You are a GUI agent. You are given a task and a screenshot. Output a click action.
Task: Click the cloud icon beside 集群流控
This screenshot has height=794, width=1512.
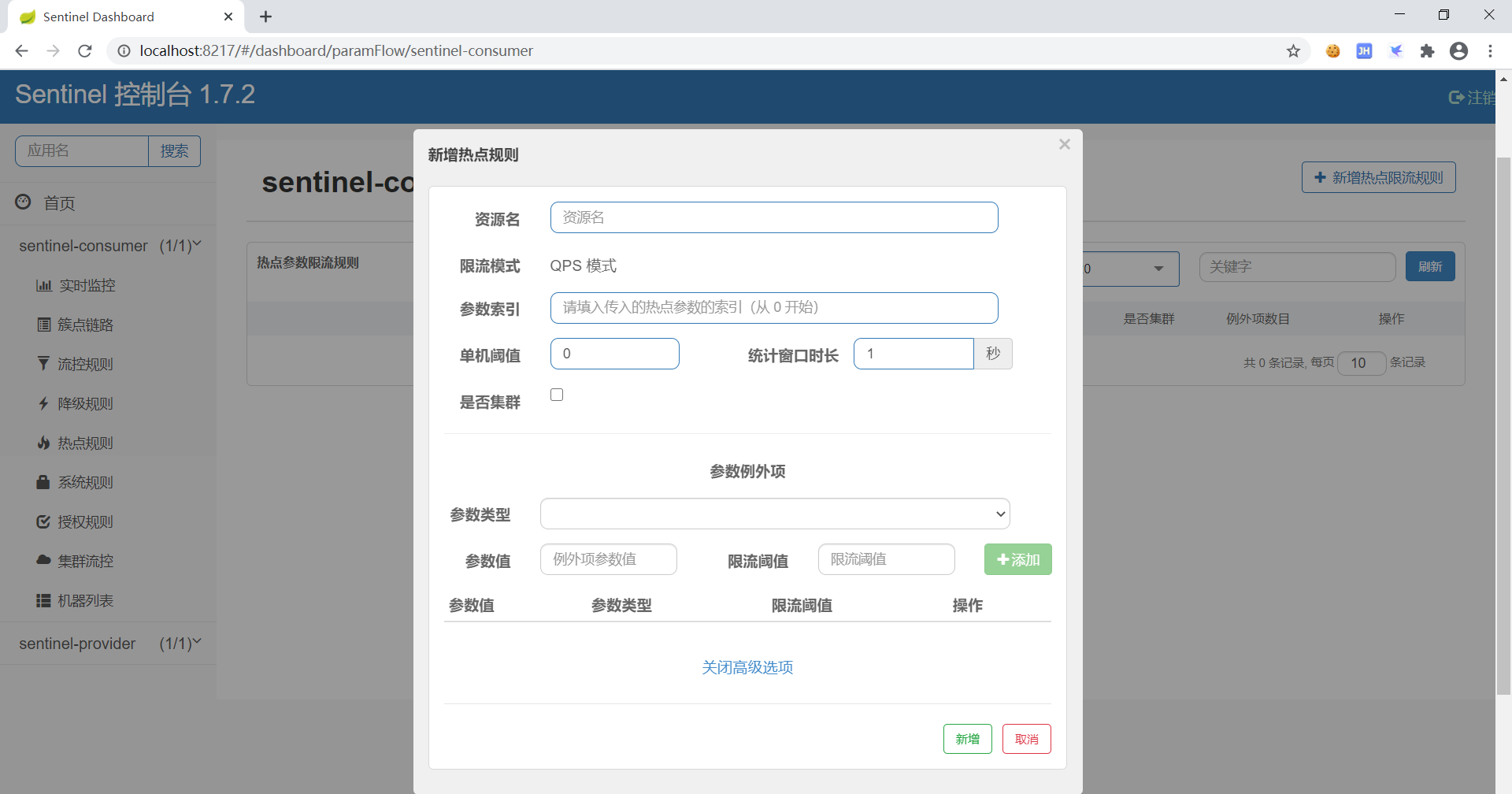tap(43, 560)
